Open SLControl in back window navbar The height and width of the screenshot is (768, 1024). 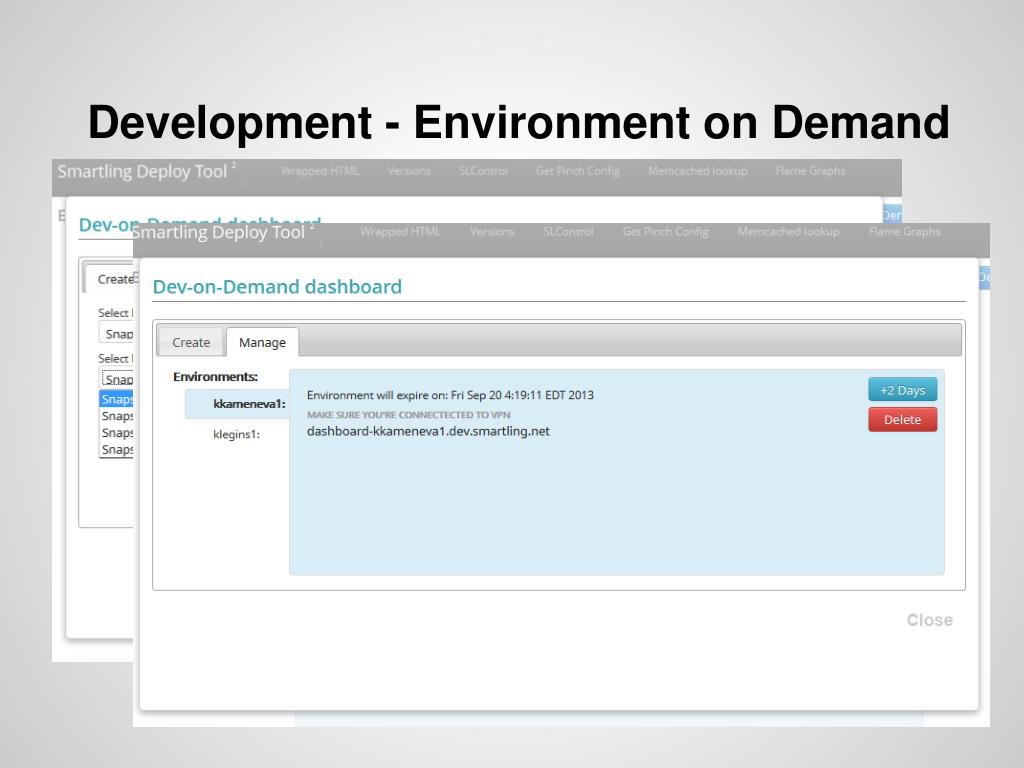click(483, 171)
